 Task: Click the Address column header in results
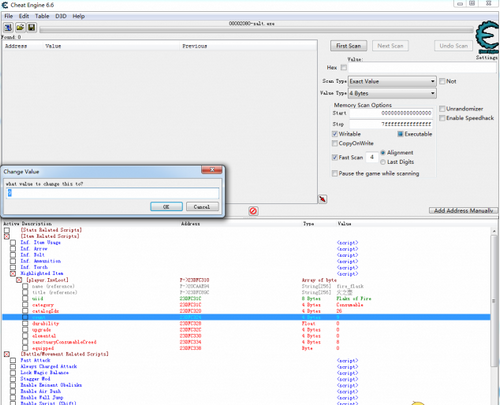[16, 46]
